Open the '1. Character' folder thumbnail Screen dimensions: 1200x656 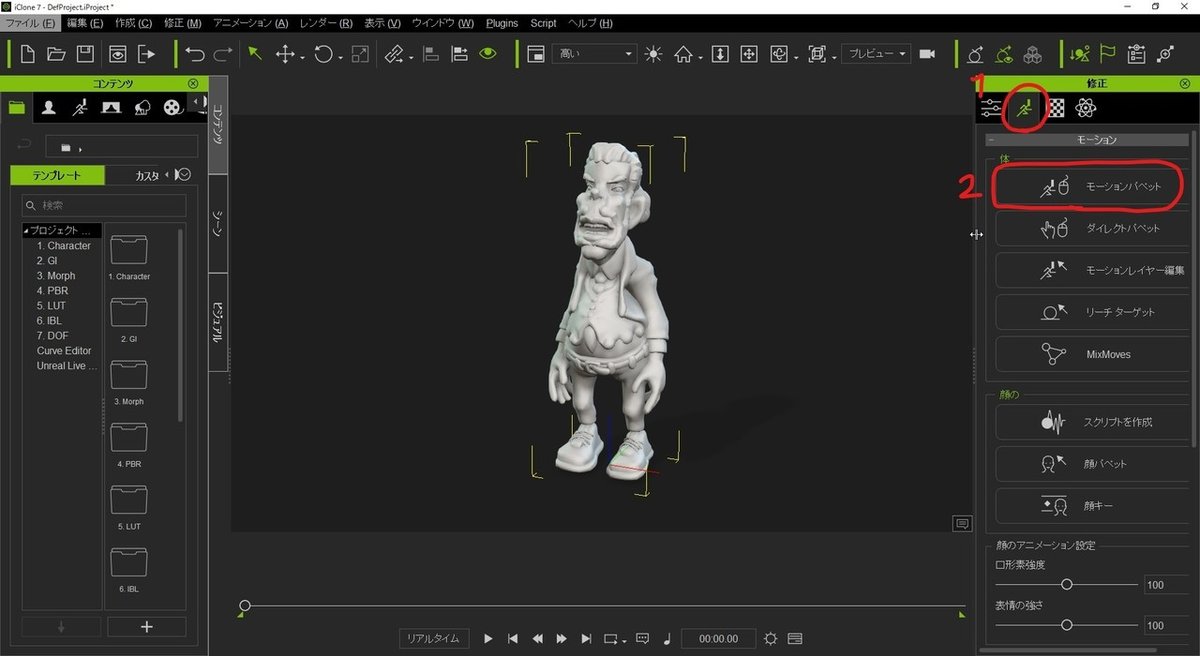click(129, 250)
